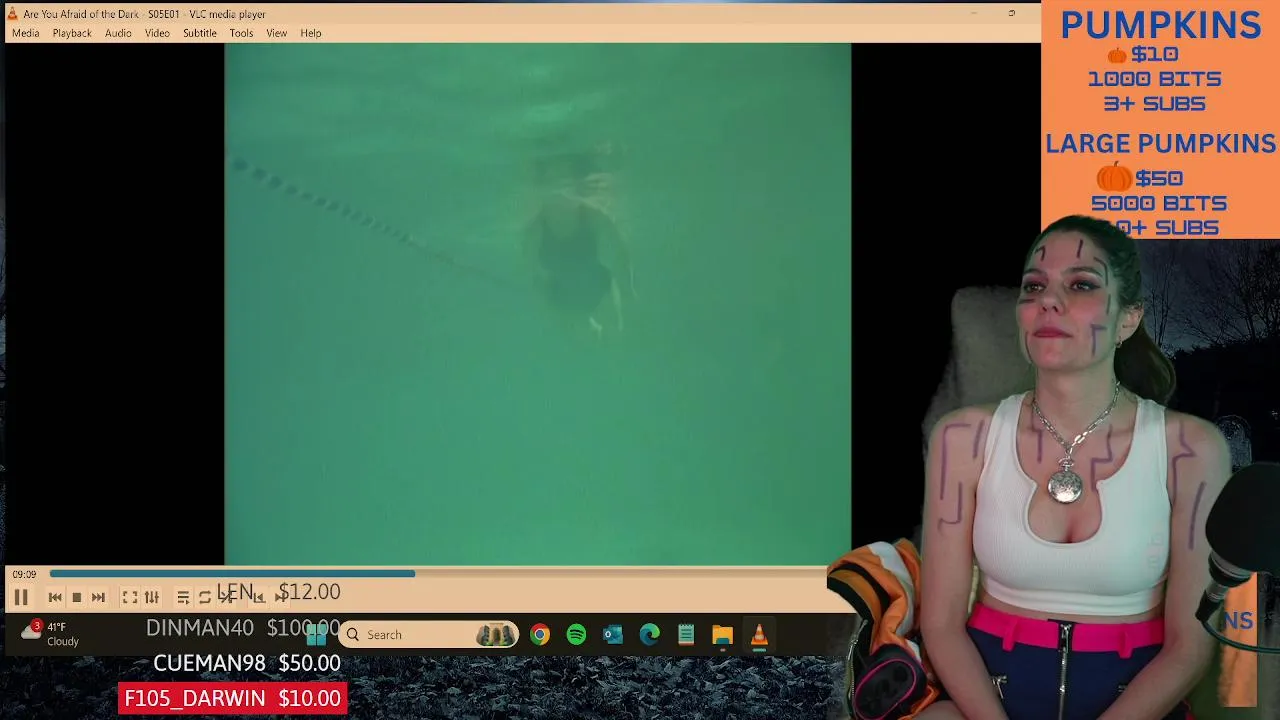
Task: Pause the video with the pause button
Action: click(x=20, y=597)
